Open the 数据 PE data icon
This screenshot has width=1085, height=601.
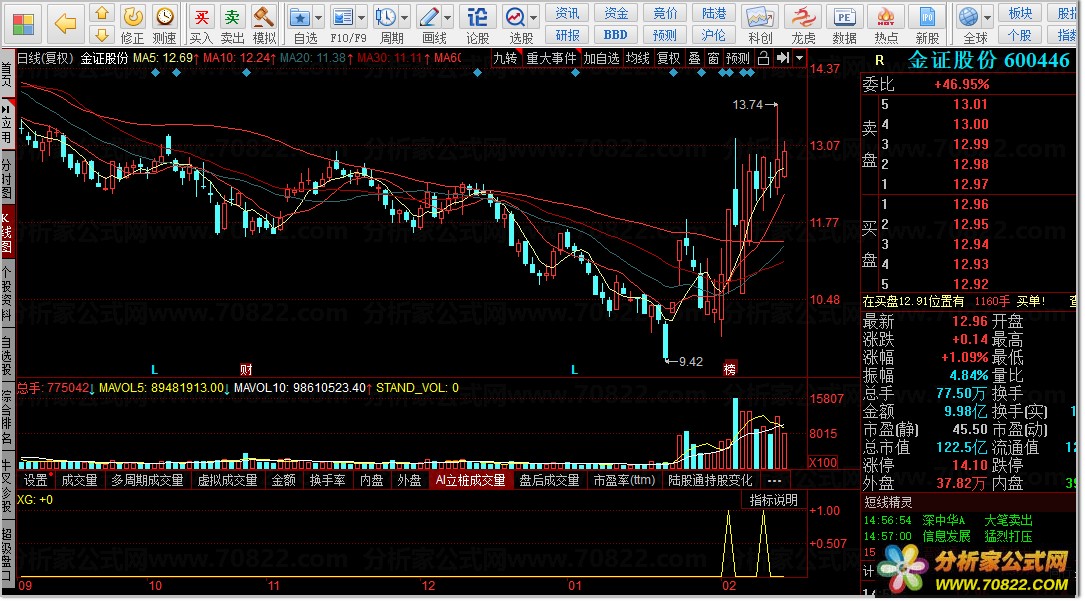click(844, 17)
